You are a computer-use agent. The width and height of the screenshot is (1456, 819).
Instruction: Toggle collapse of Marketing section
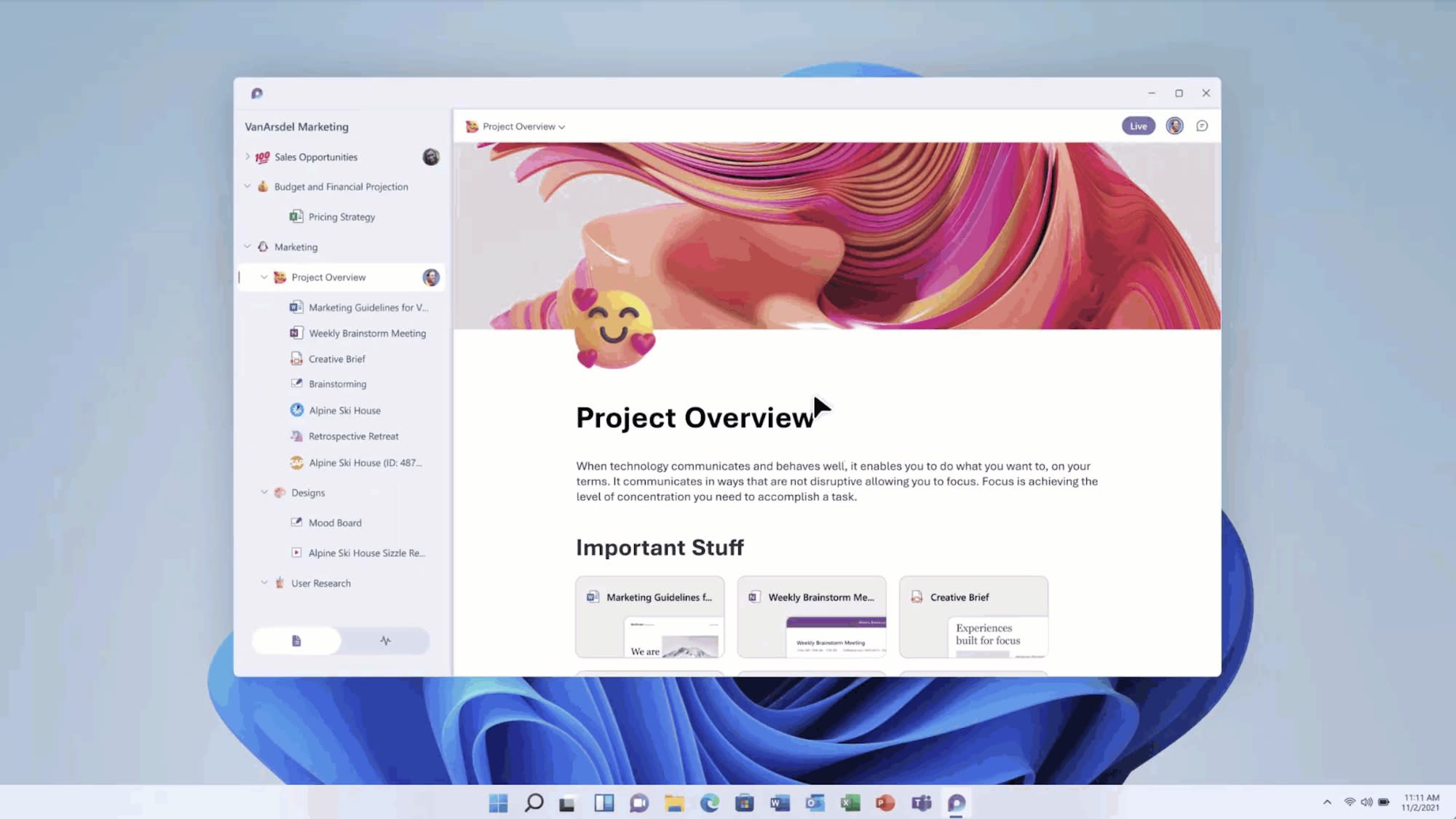248,246
